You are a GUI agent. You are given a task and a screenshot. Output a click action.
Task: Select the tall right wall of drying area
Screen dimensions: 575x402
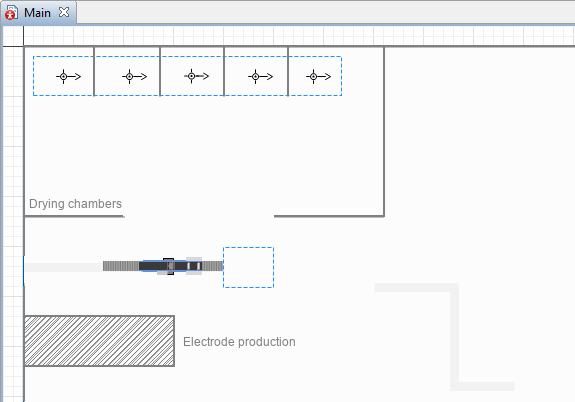(x=384, y=131)
